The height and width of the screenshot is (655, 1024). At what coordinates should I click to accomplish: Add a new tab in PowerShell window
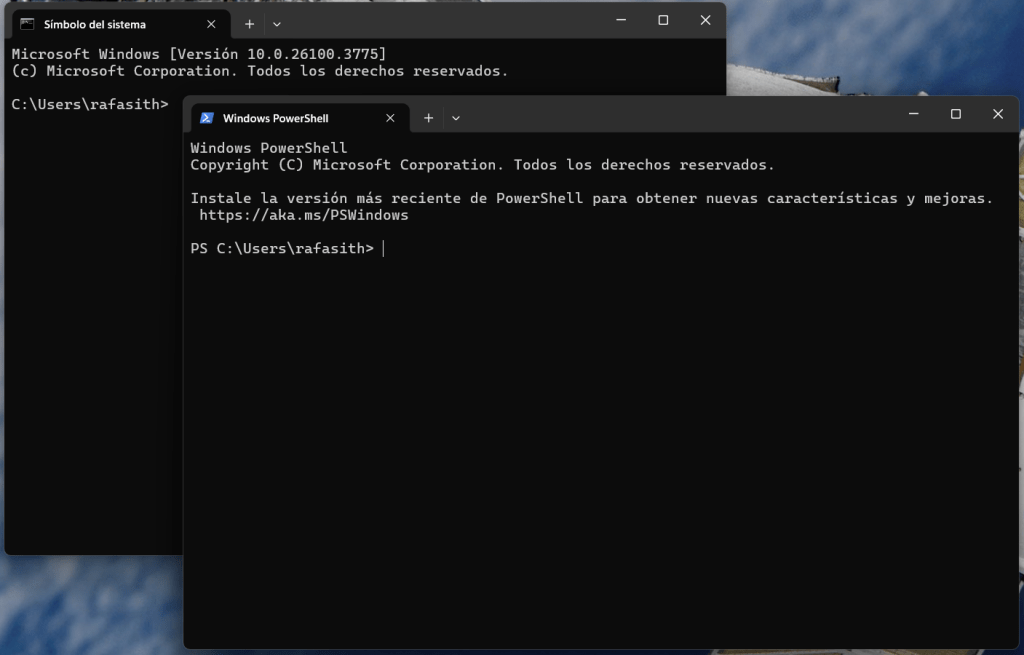click(x=428, y=118)
